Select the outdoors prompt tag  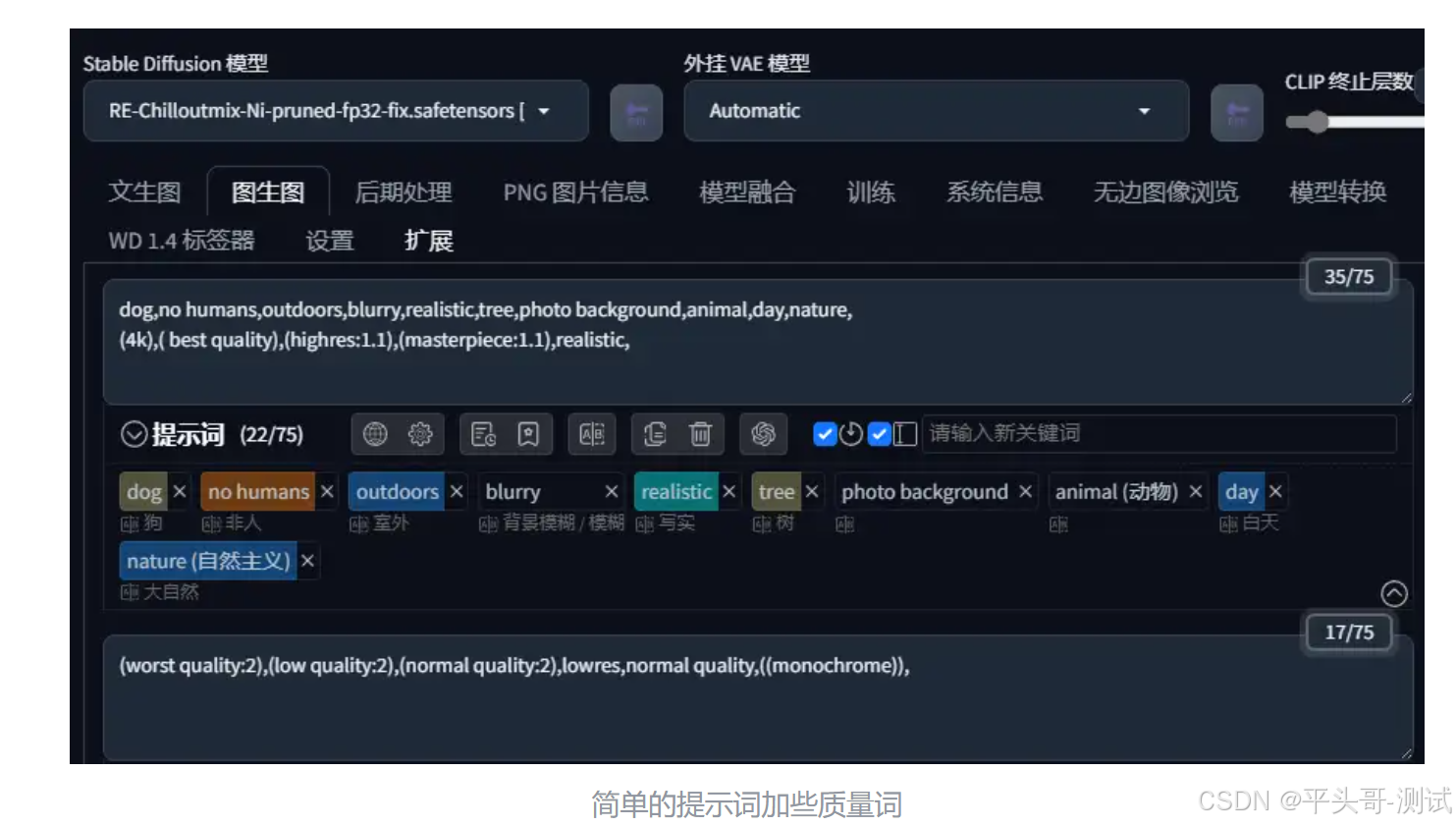[397, 491]
